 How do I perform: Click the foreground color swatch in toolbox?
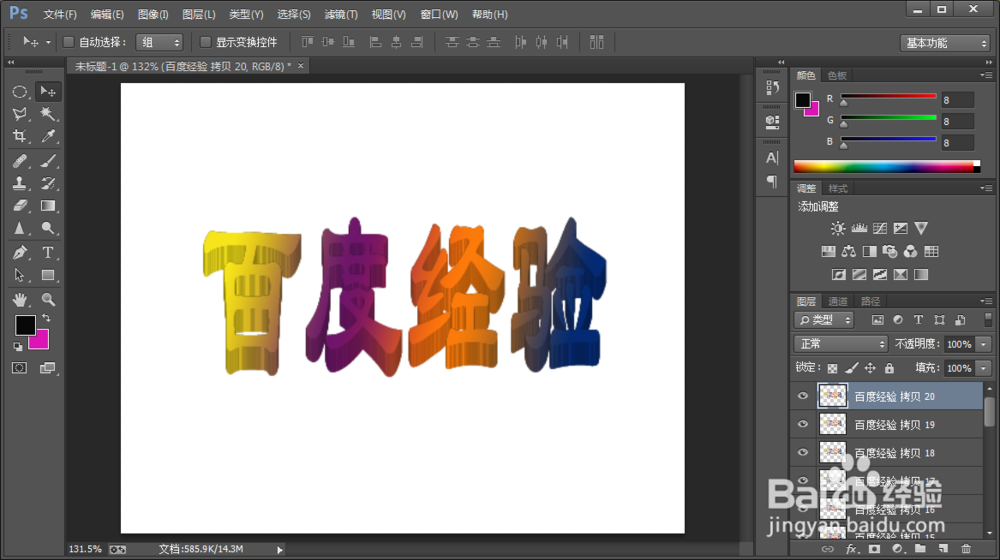click(x=25, y=325)
